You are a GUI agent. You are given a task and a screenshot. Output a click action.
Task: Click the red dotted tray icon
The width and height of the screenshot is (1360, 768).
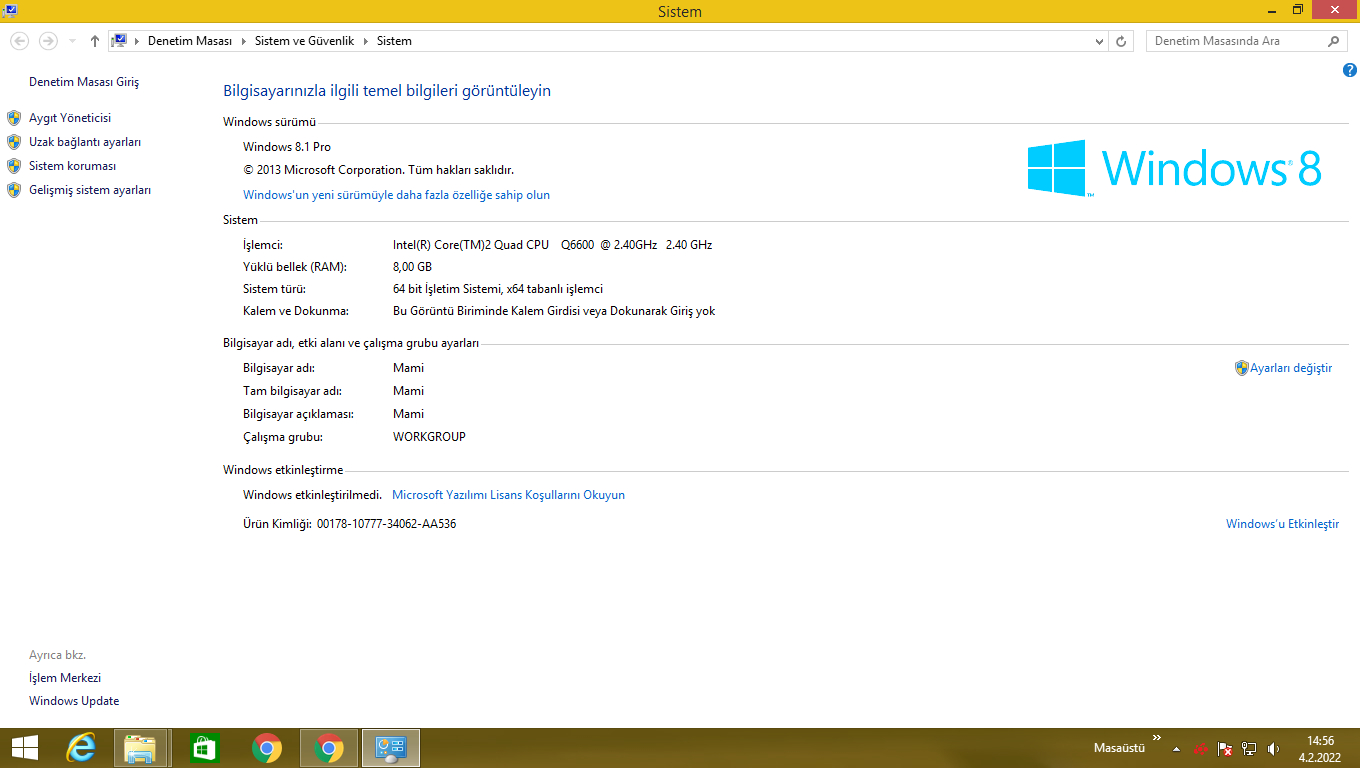tap(1200, 749)
